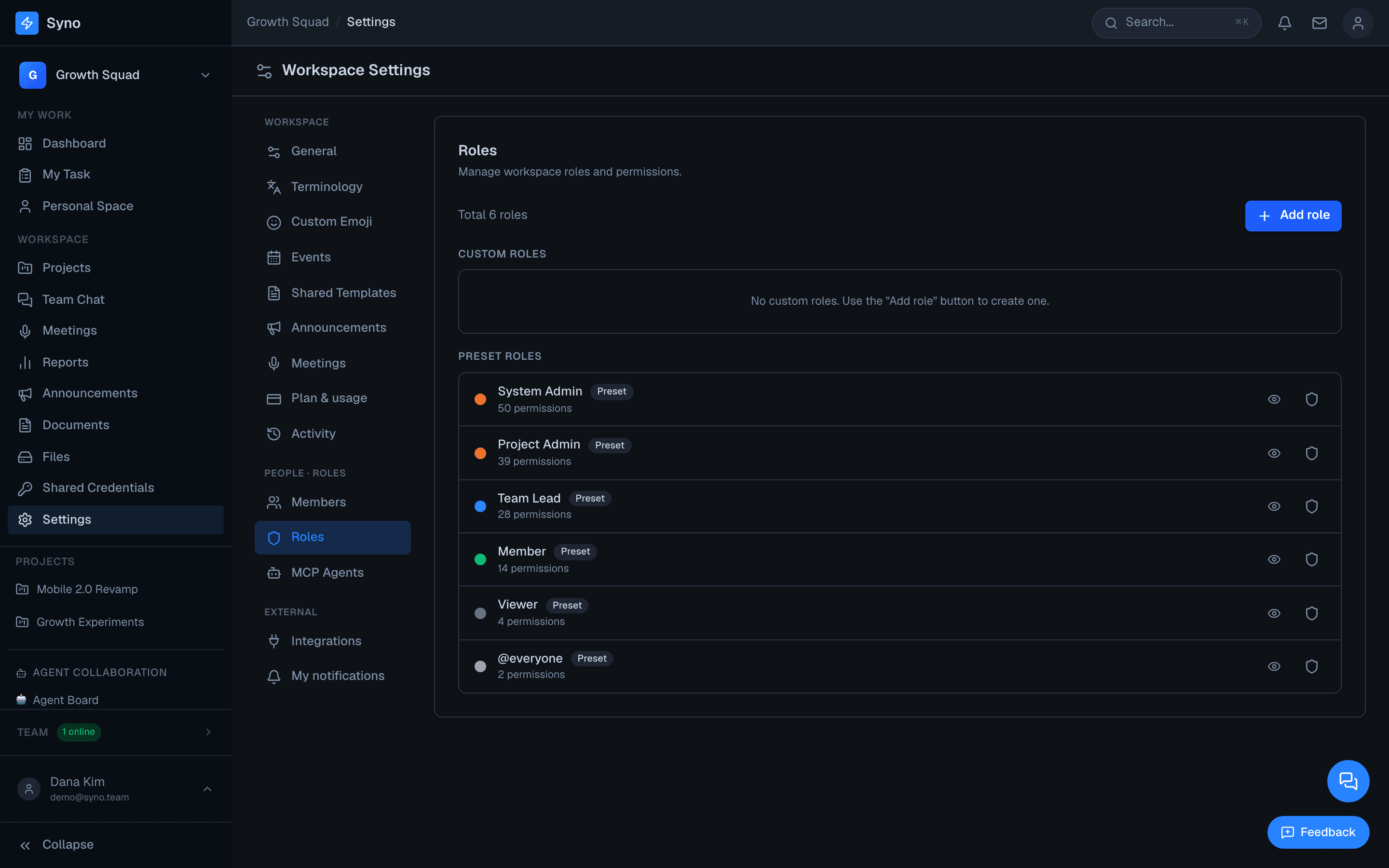Open Members settings page
This screenshot has height=868, width=1389.
tap(332, 502)
